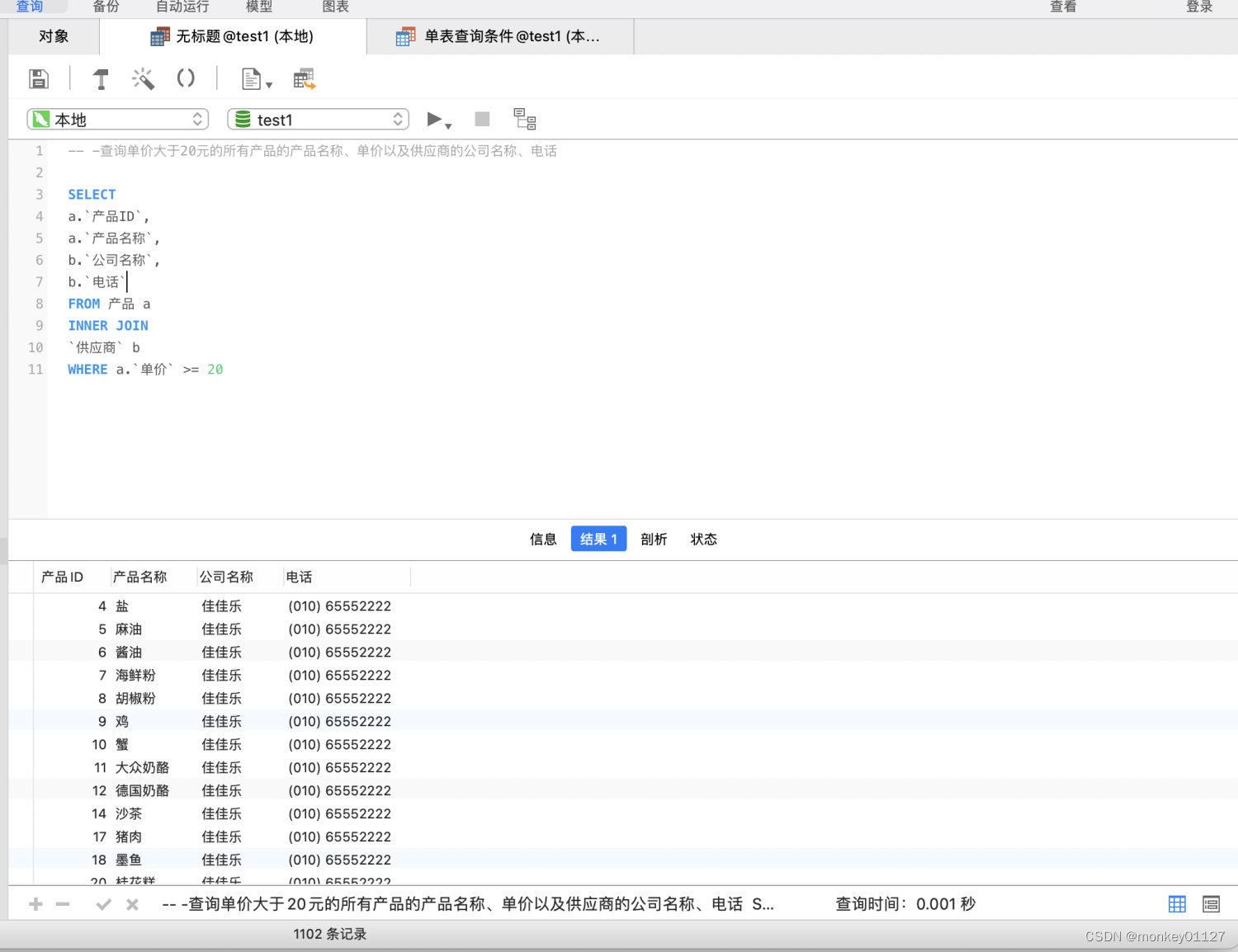
Task: Click the 查询时间 0.001 秒 status text
Action: [x=905, y=904]
